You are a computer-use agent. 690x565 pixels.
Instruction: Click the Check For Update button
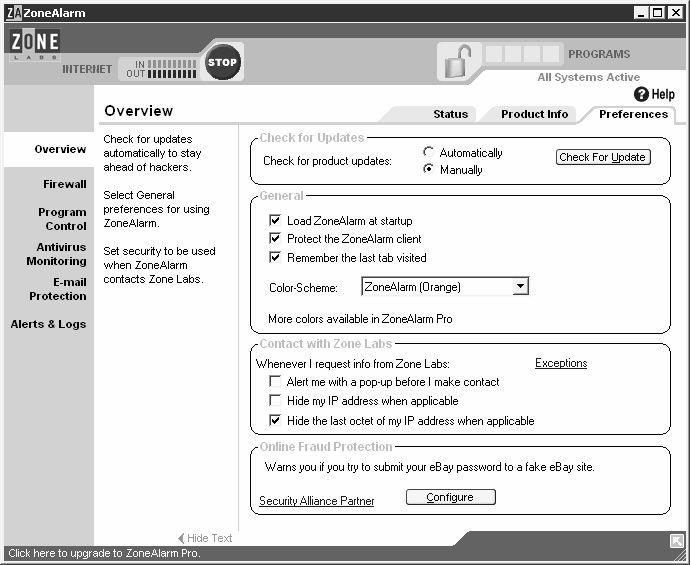click(x=603, y=157)
